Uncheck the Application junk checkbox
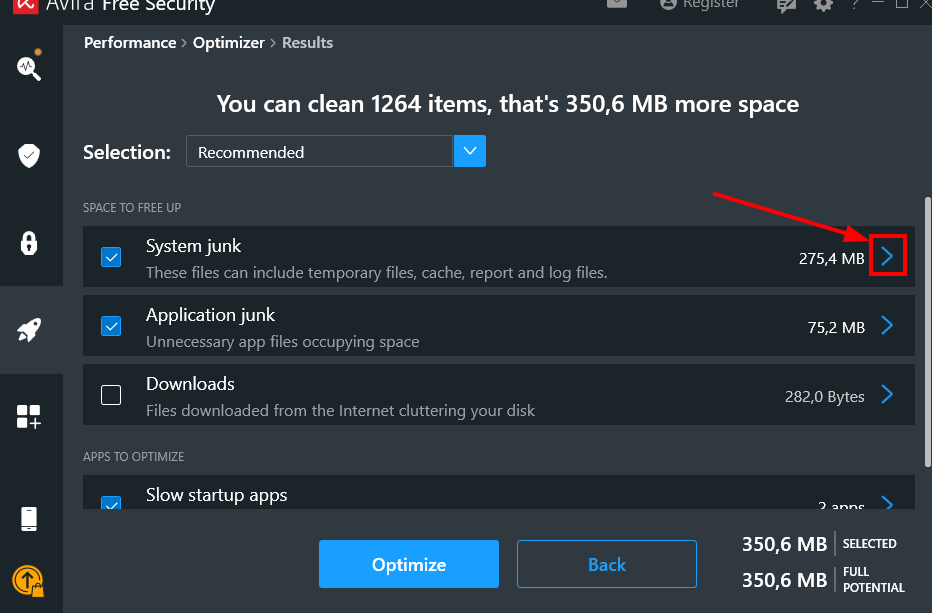The image size is (932, 613). [x=111, y=326]
